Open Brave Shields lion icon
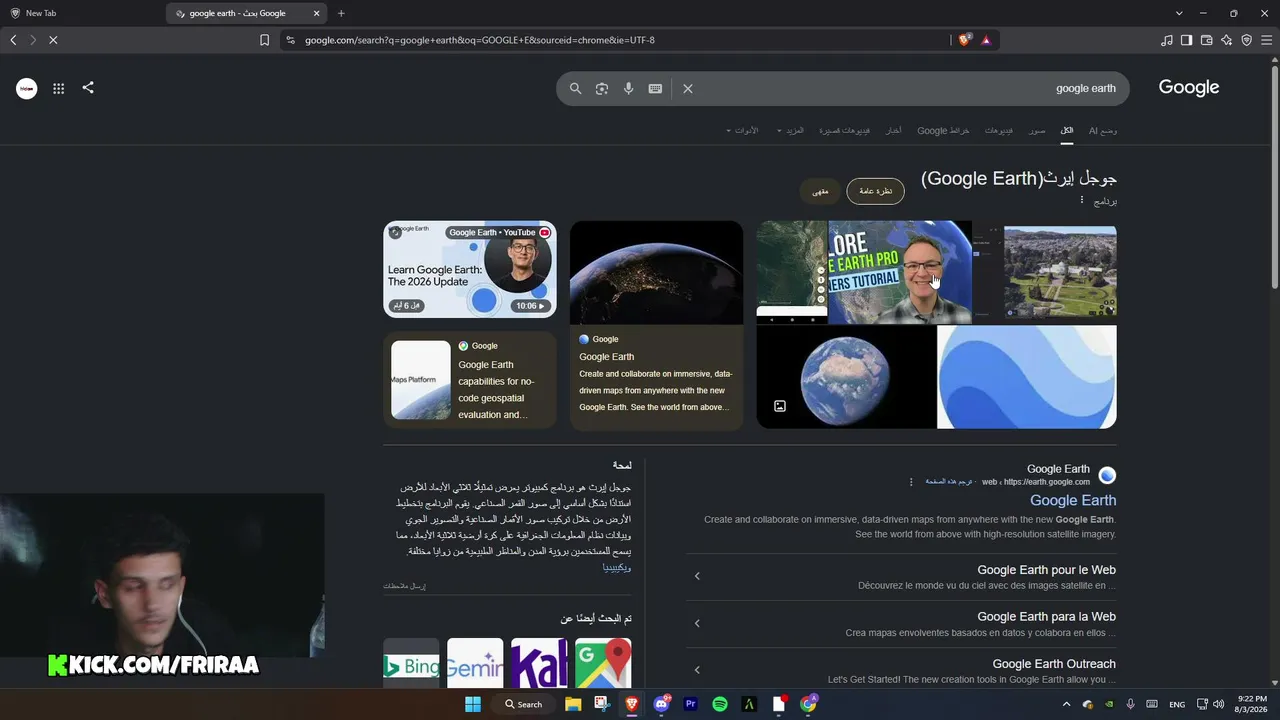Image resolution: width=1280 pixels, height=720 pixels. (964, 40)
